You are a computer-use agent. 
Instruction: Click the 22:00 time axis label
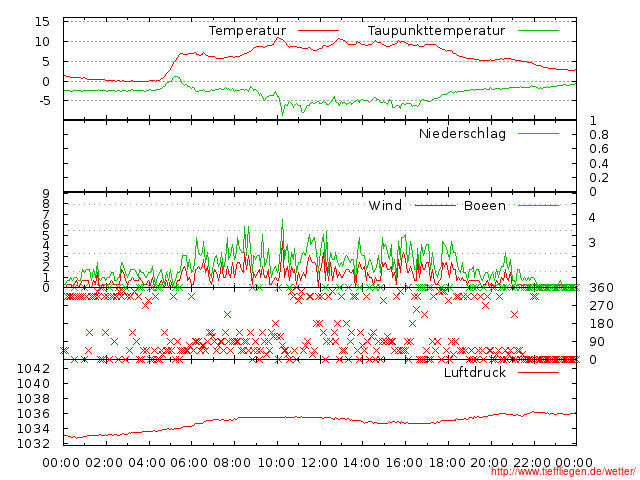click(532, 463)
